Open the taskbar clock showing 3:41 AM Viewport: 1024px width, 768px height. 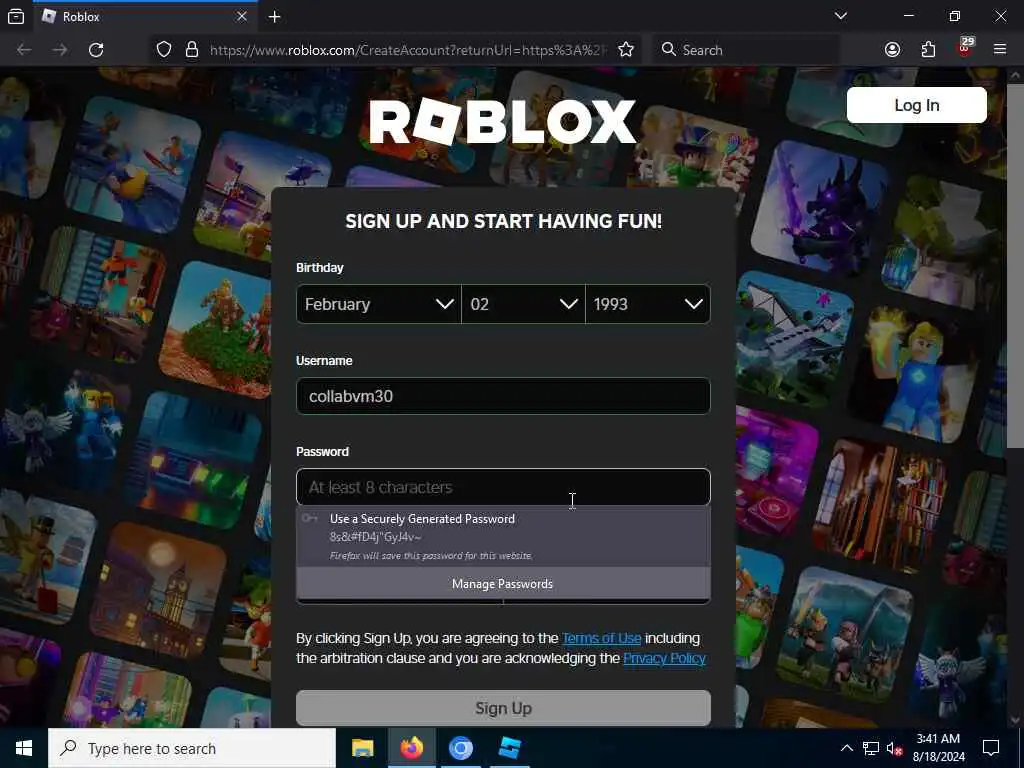click(938, 748)
